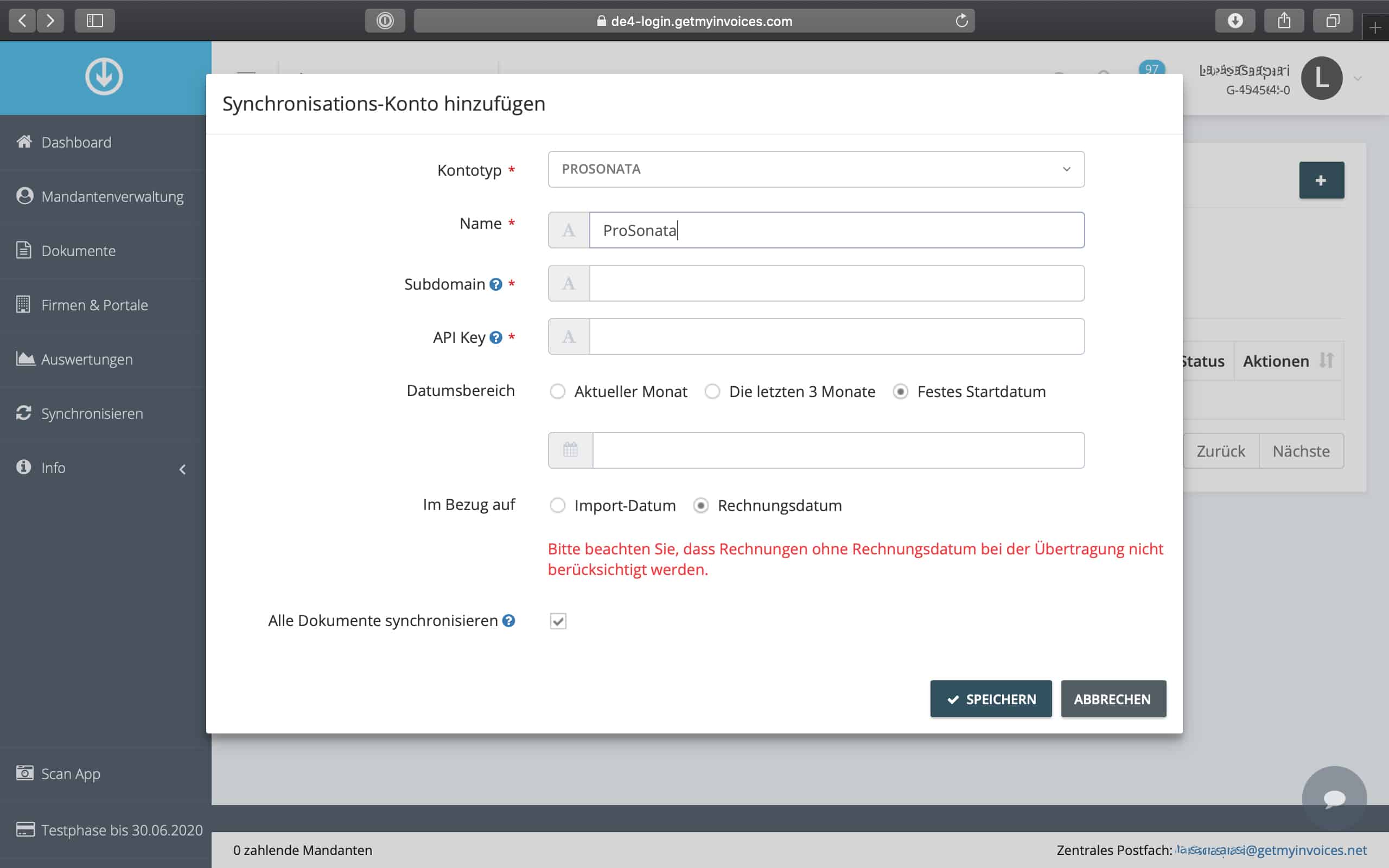Click the API Key help question icon
This screenshot has width=1389, height=868.
point(496,337)
